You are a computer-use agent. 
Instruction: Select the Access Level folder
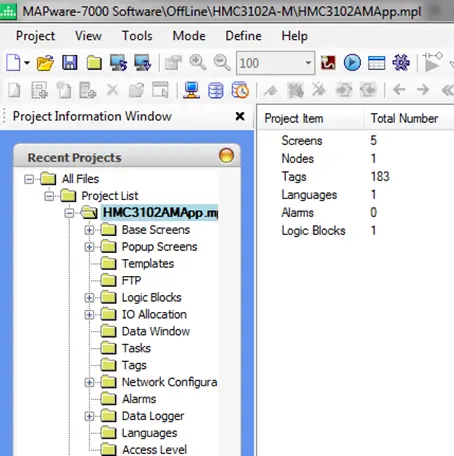coord(154,450)
